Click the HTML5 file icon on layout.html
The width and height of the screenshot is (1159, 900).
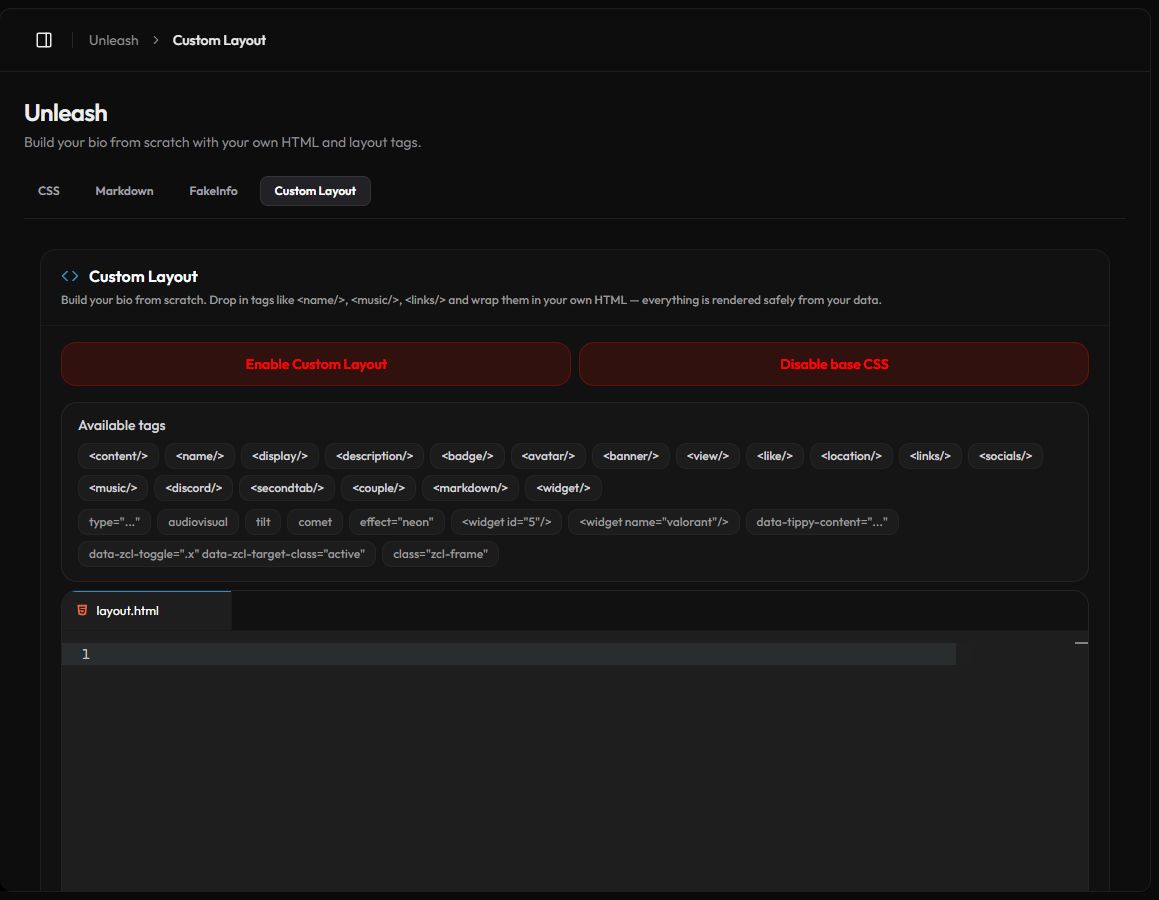coord(82,610)
